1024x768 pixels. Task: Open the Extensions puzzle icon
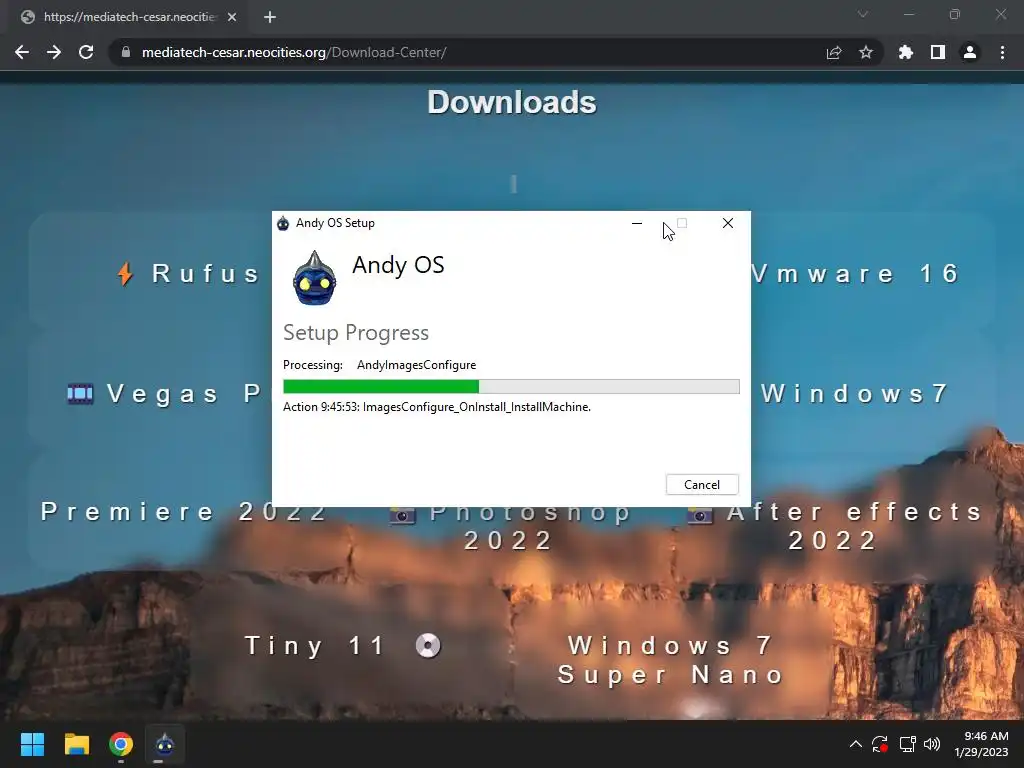pyautogui.click(x=906, y=52)
